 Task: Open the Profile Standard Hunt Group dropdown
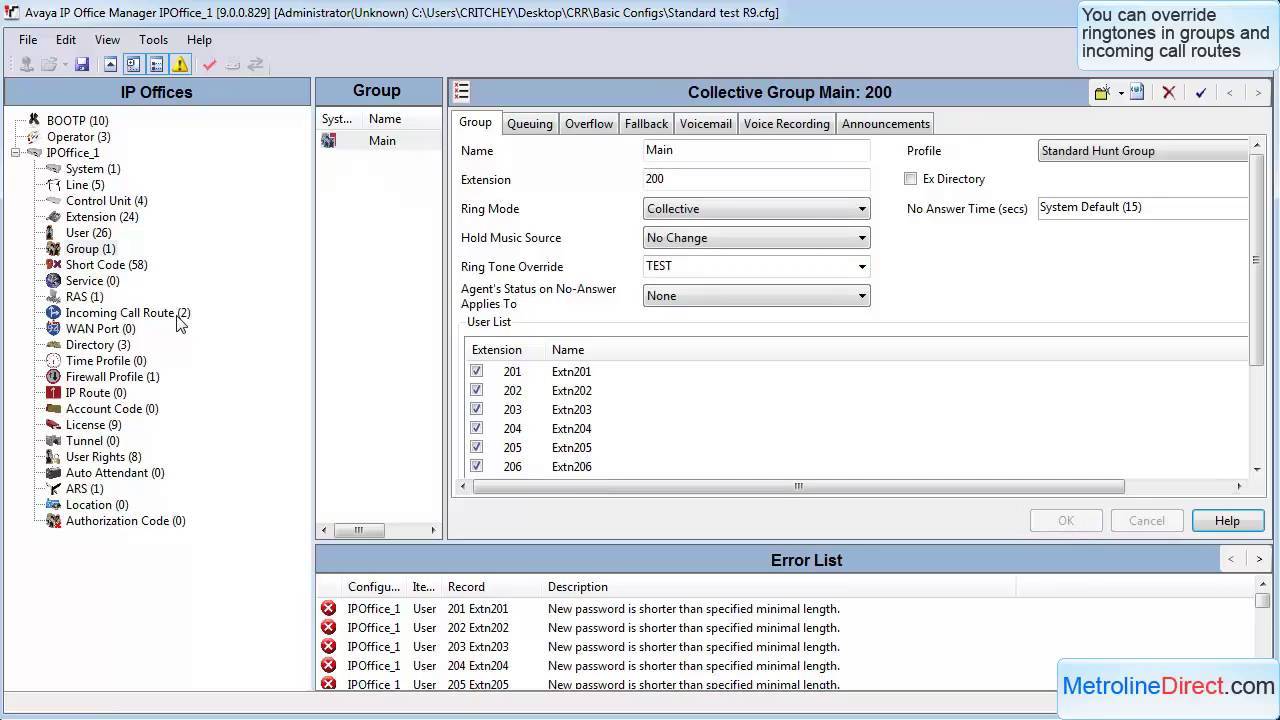coord(1144,151)
